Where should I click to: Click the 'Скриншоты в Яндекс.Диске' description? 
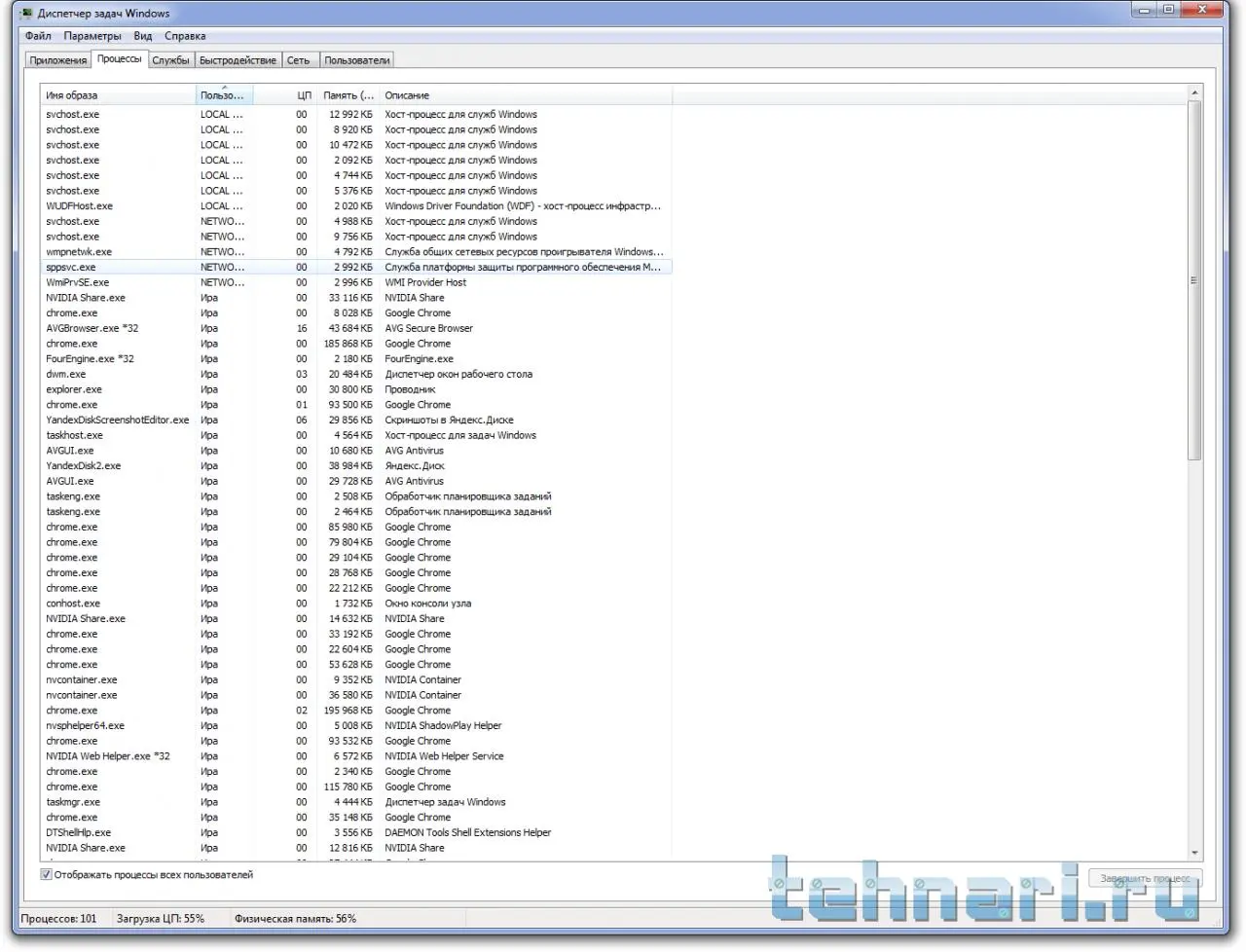click(x=449, y=421)
